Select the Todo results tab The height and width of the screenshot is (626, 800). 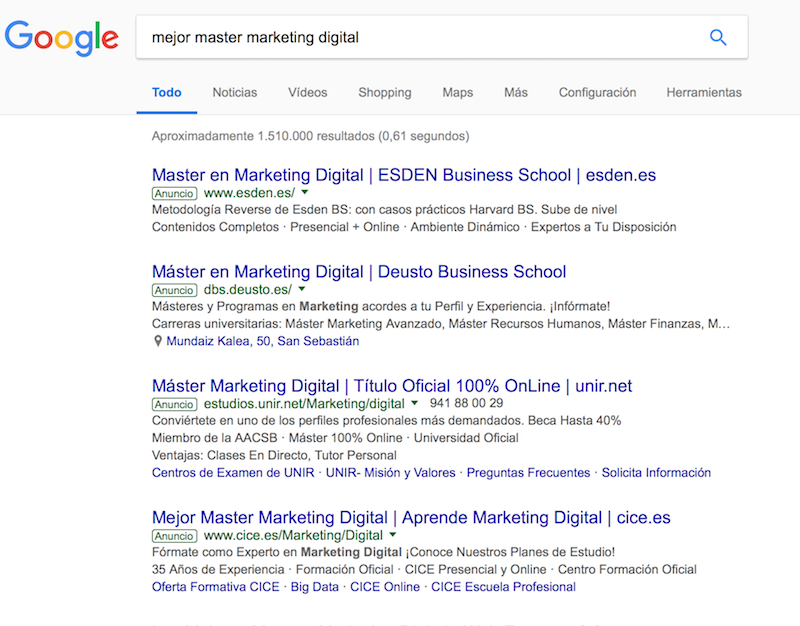pos(166,92)
